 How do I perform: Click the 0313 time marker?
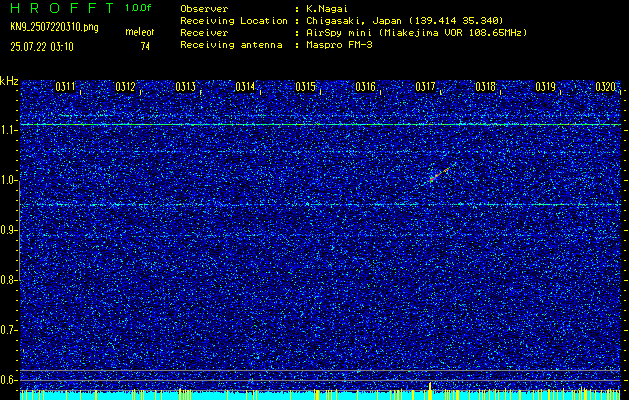[x=185, y=87]
